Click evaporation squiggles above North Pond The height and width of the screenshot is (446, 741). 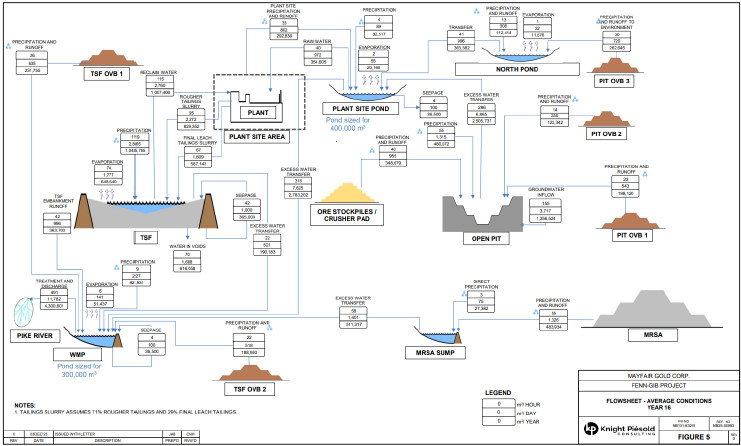[x=533, y=46]
